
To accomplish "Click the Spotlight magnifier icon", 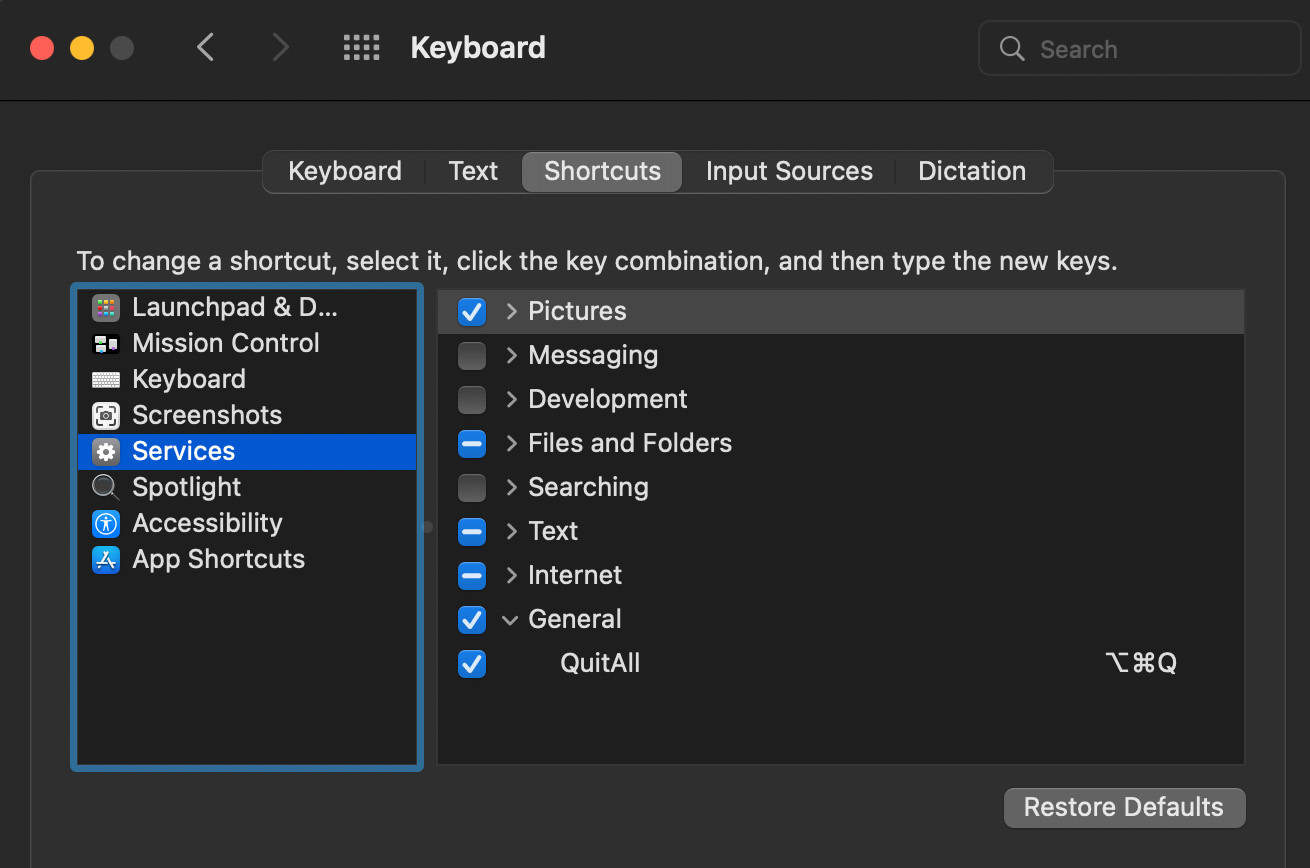I will point(106,487).
